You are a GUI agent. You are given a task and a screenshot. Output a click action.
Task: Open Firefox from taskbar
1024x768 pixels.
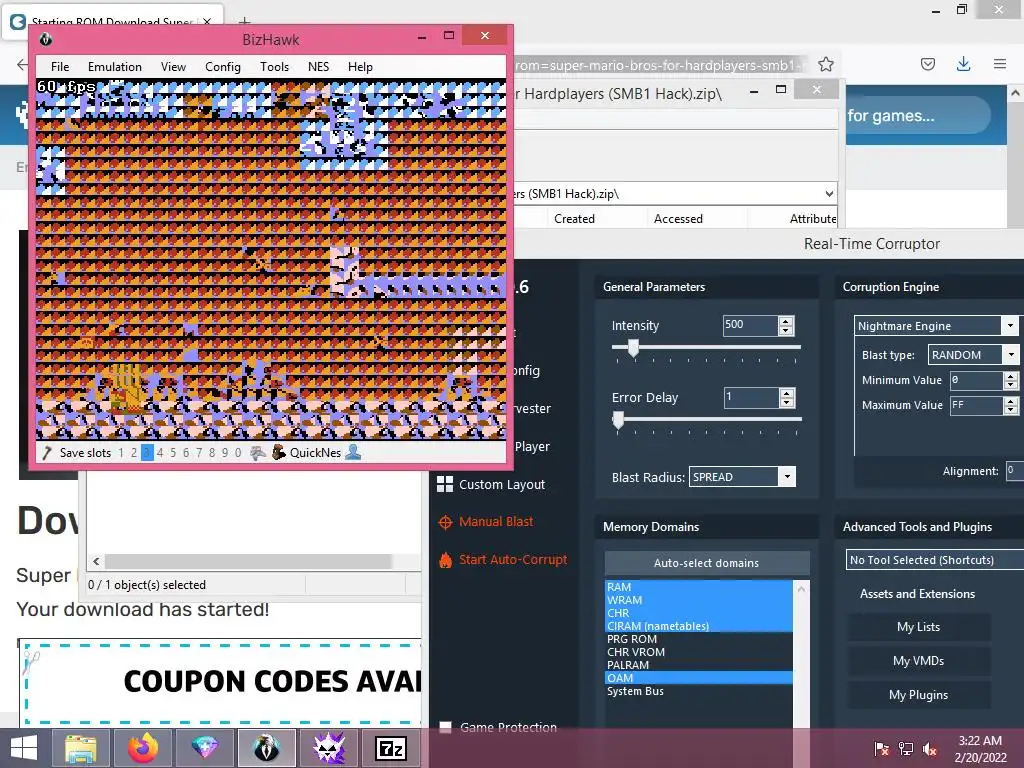pos(142,748)
